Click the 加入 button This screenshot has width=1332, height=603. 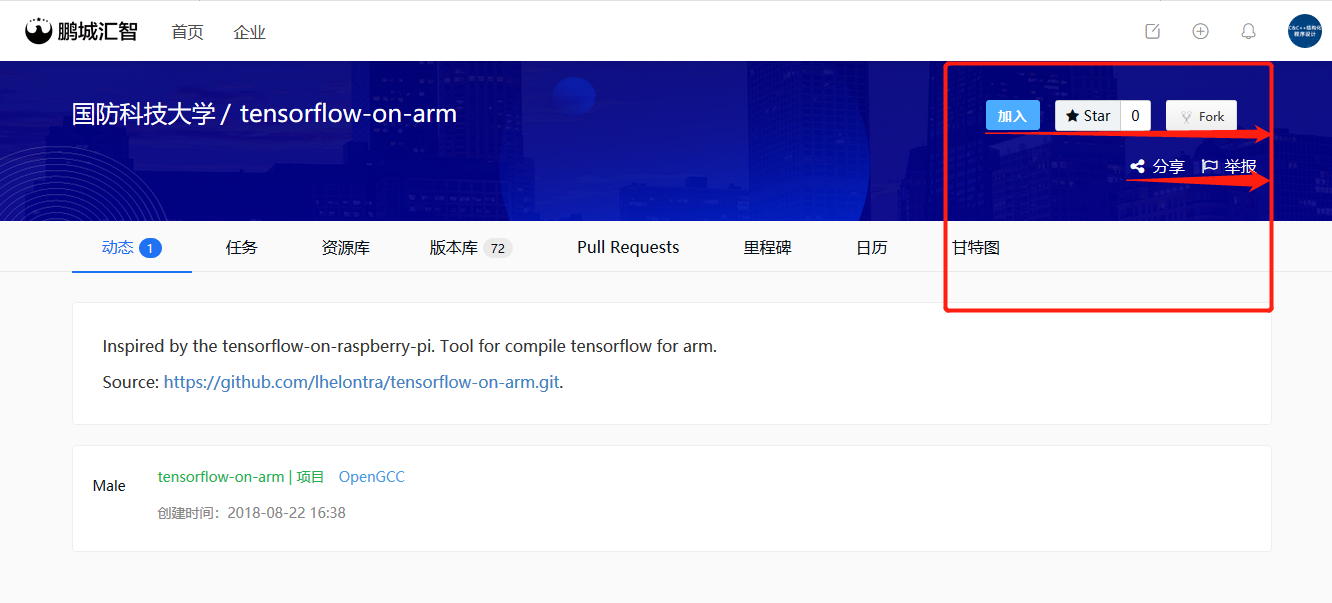1013,116
